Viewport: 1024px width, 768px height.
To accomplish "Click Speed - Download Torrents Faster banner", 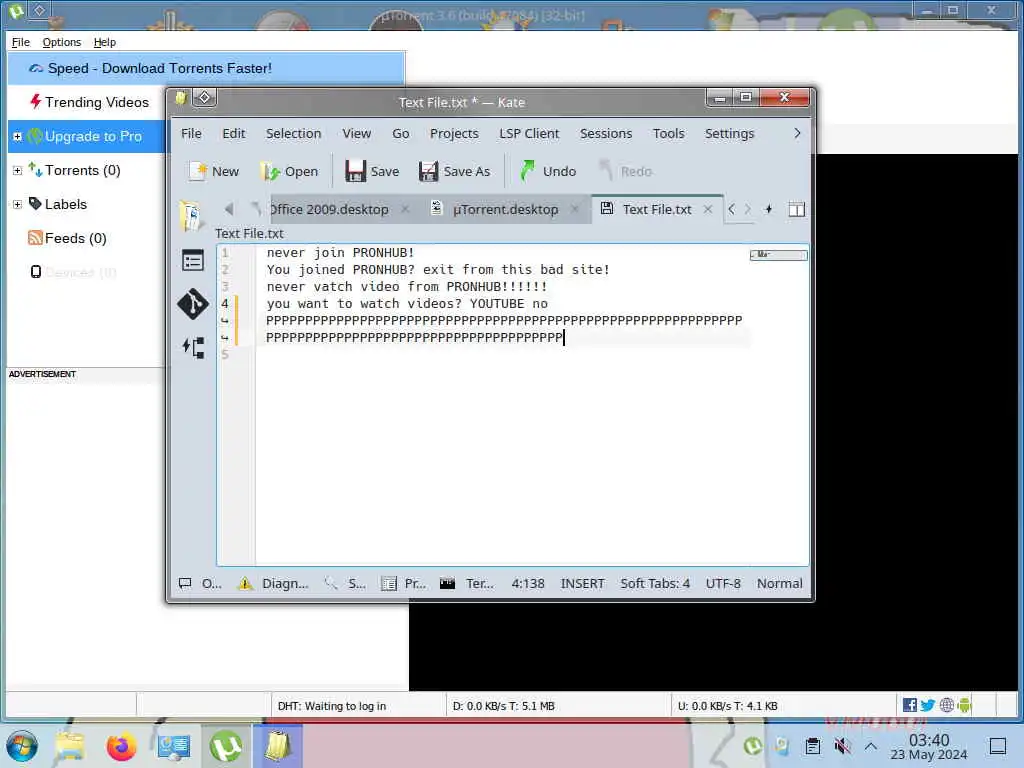I will 206,68.
